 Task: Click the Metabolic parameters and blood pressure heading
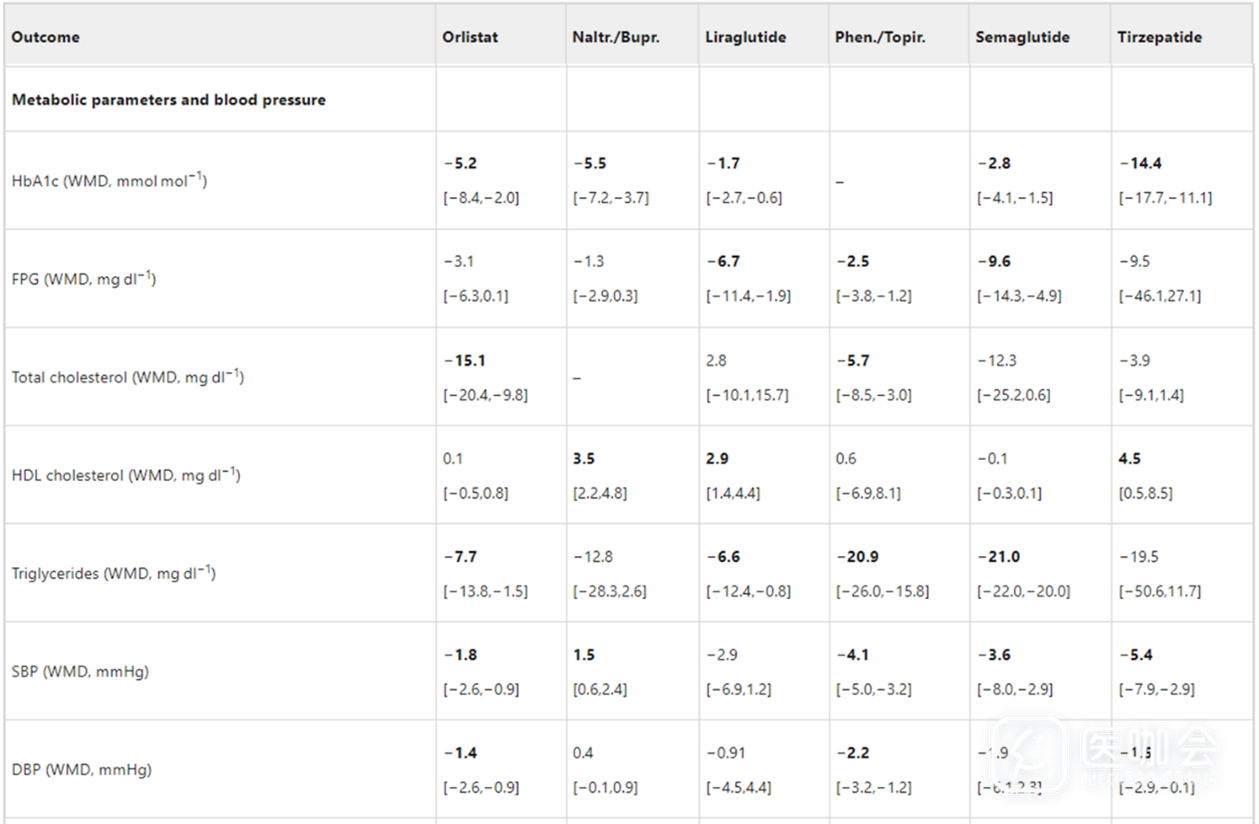169,100
